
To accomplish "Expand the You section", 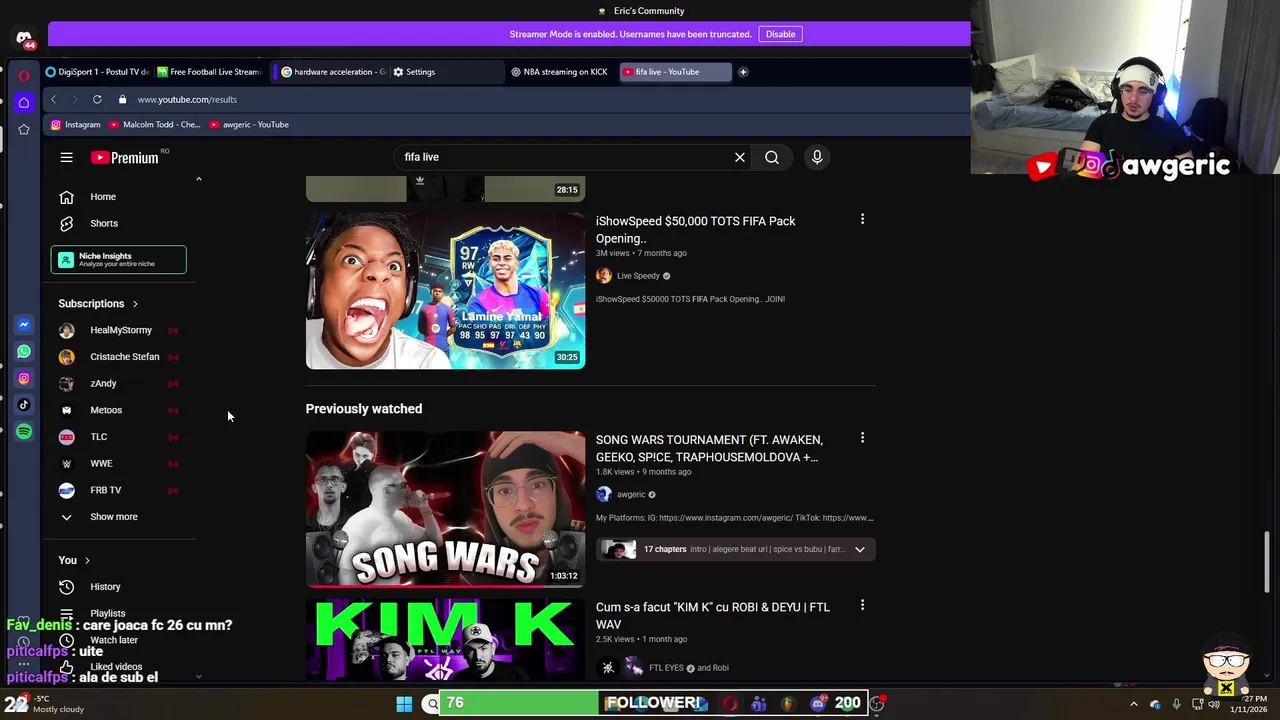I will (x=74, y=560).
